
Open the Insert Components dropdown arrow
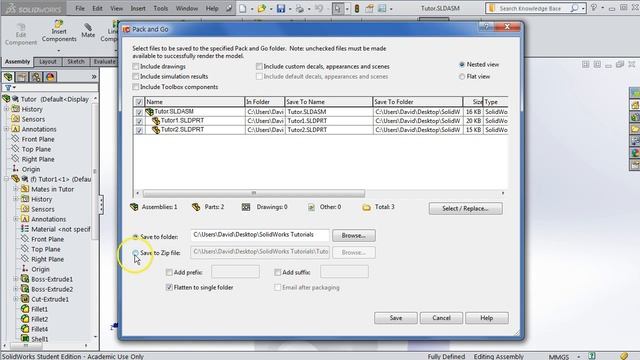(59, 51)
